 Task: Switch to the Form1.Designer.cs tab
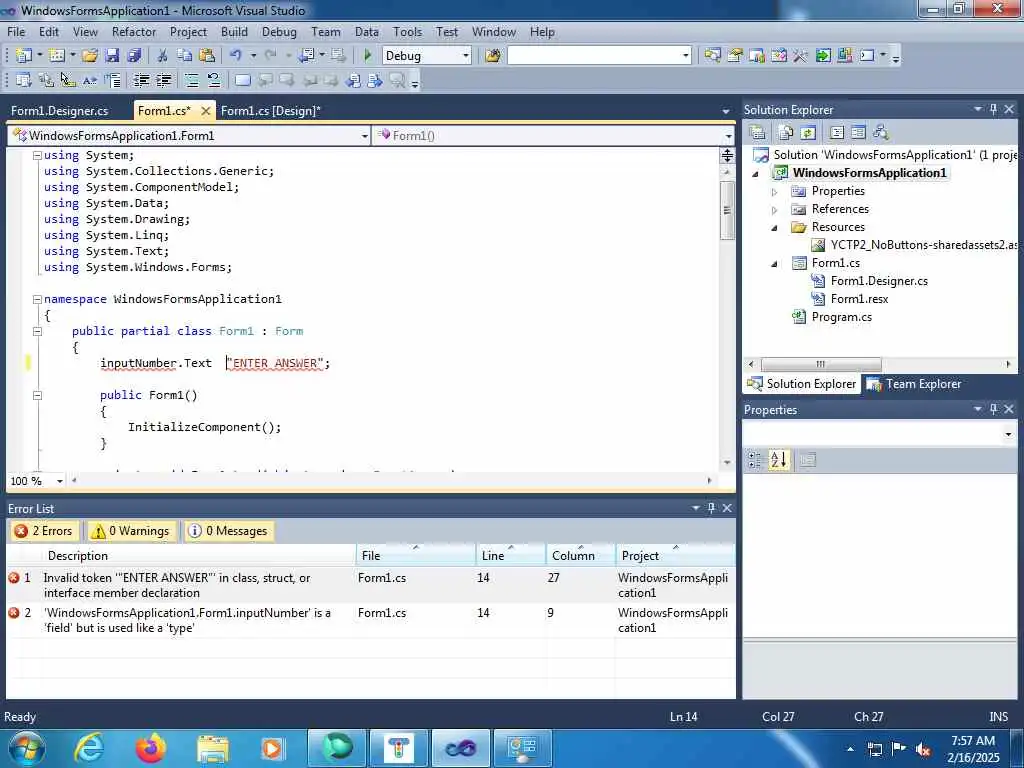click(x=59, y=111)
